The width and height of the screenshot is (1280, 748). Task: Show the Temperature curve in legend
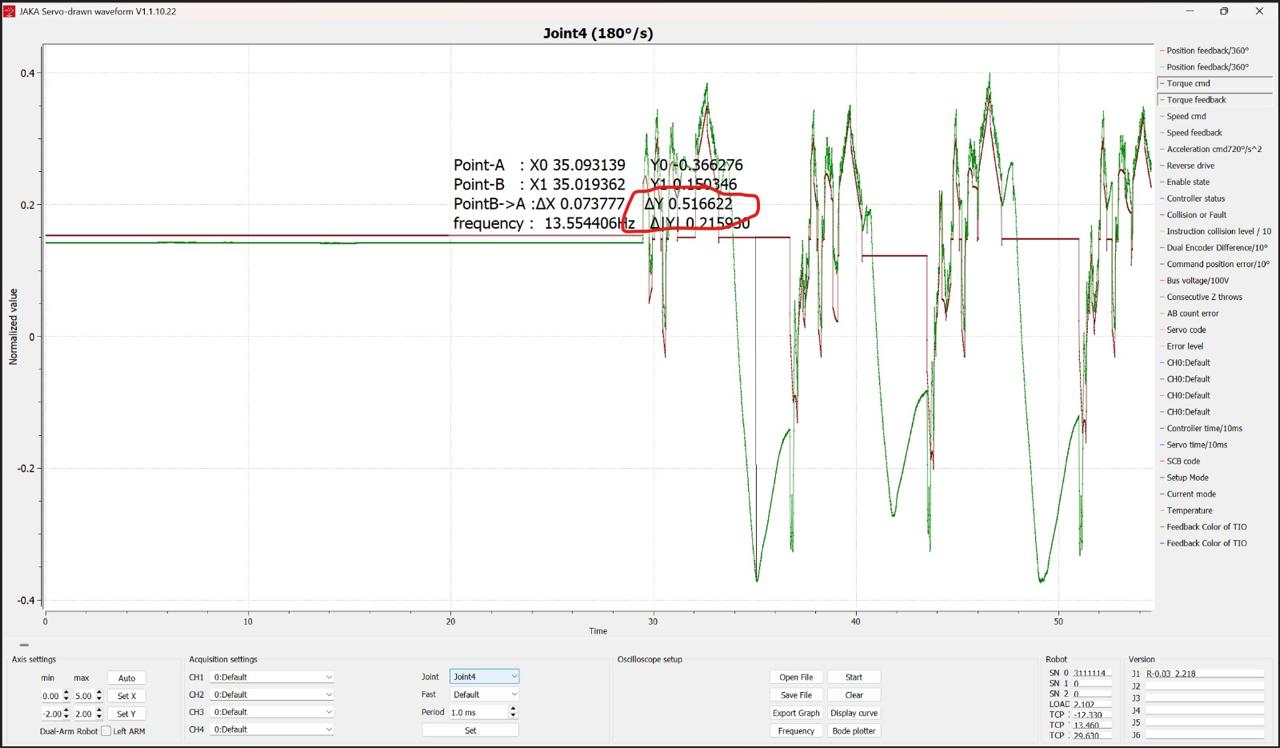[x=1189, y=511]
